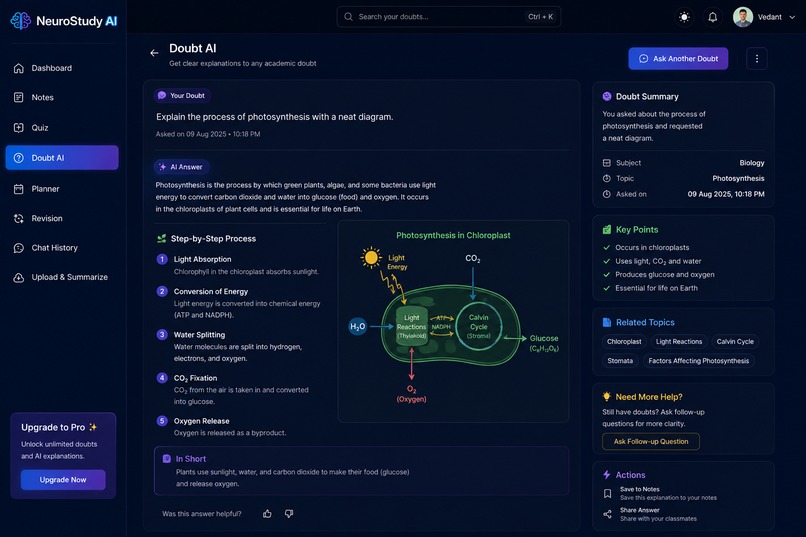Click Ask Another Doubt button

[x=678, y=59]
